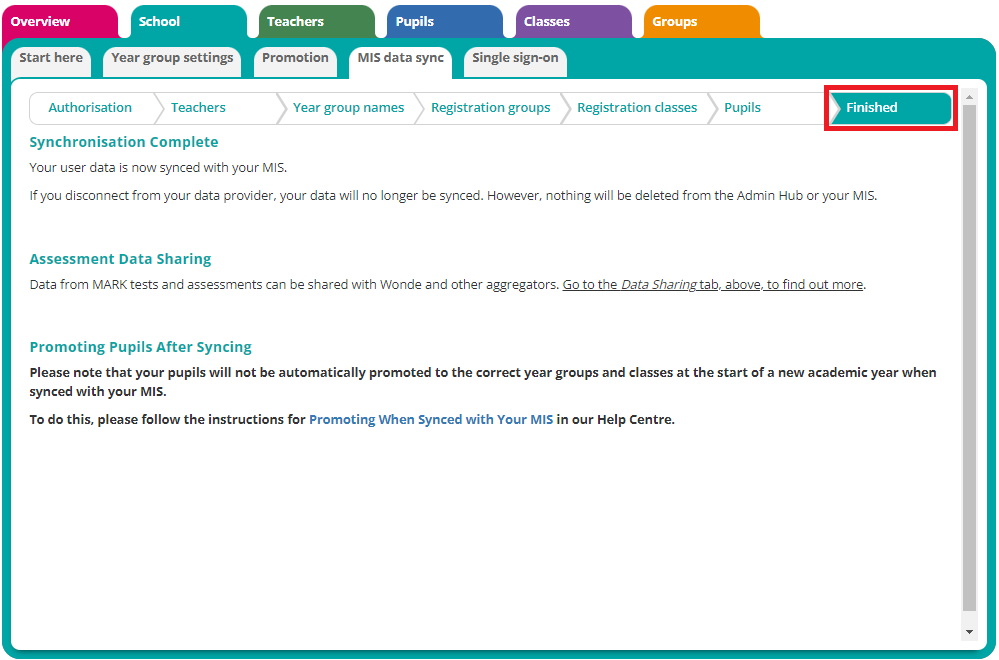Switch to Start here sub-tab

pyautogui.click(x=51, y=58)
